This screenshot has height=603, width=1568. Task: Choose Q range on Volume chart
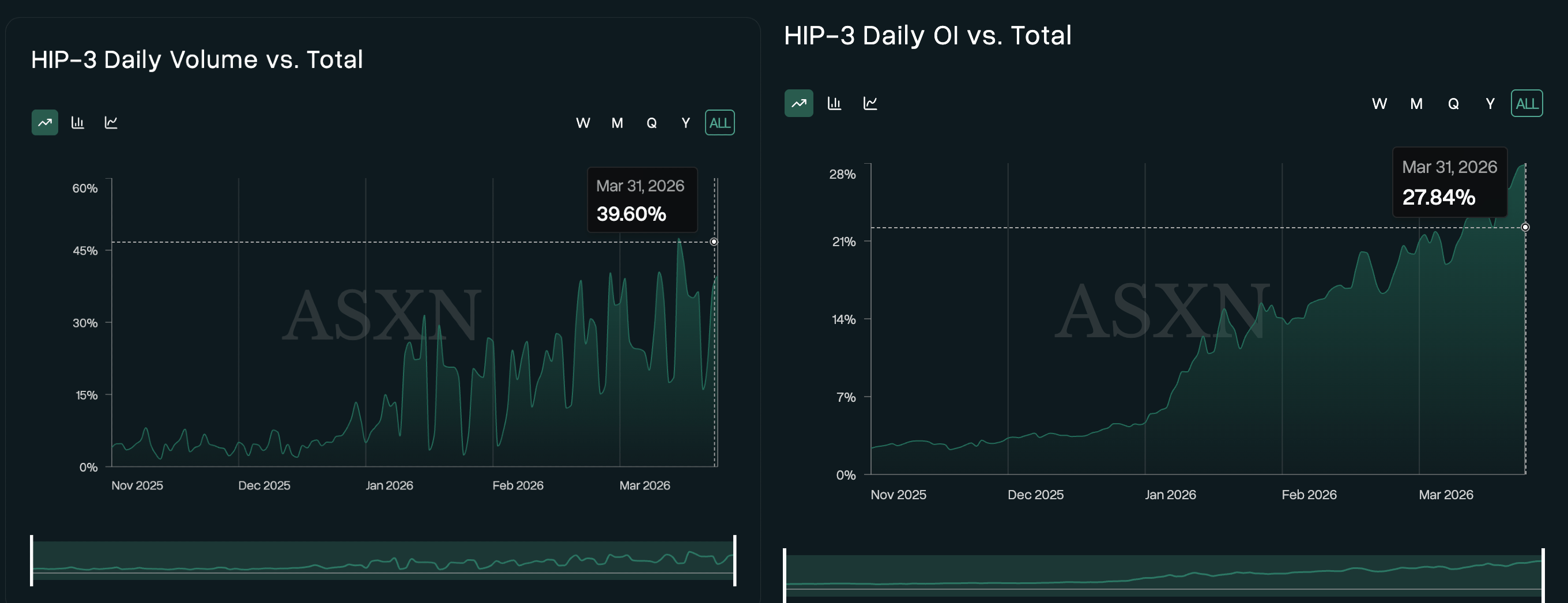[651, 123]
